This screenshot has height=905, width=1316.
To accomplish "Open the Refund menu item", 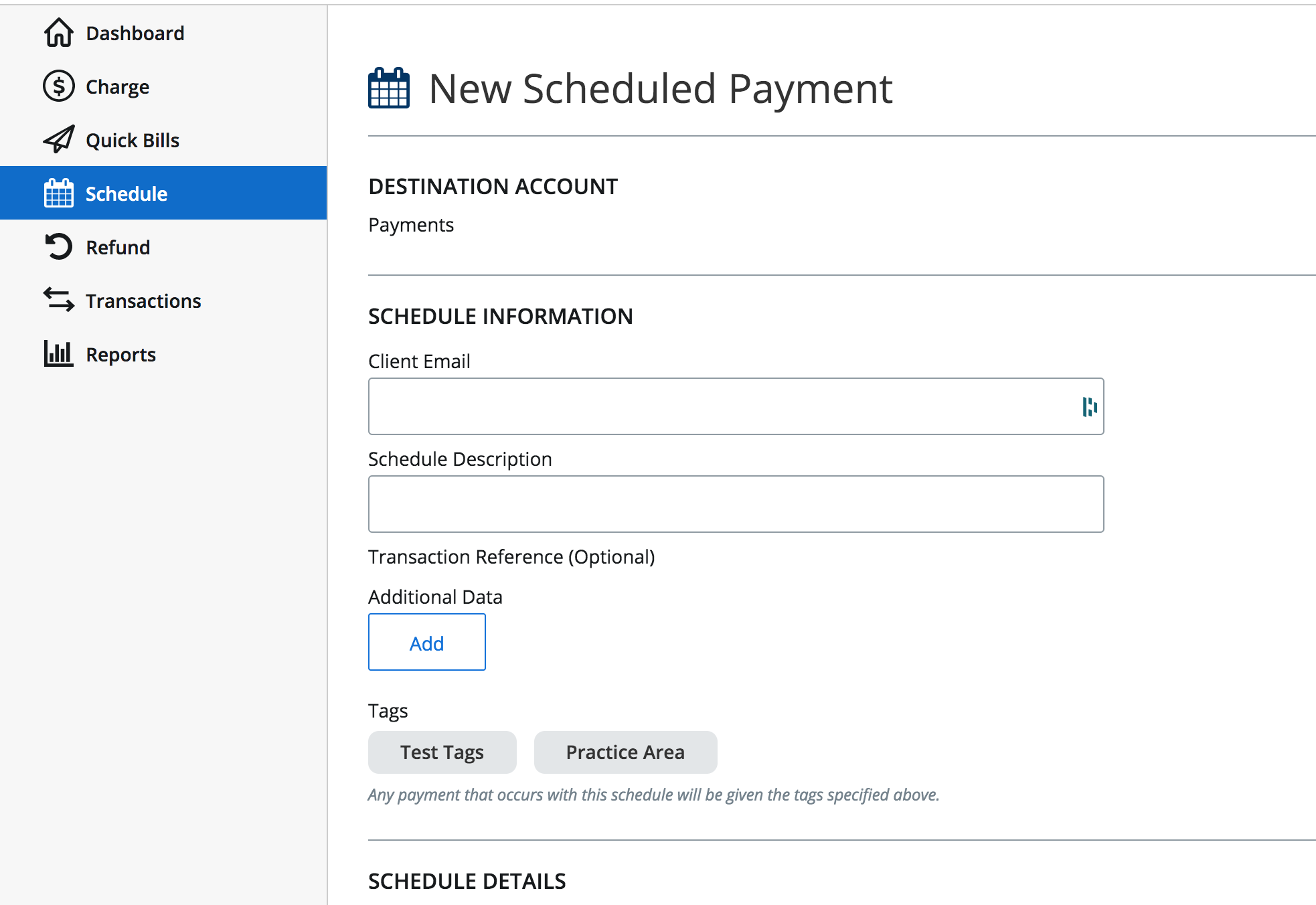I will 118,248.
